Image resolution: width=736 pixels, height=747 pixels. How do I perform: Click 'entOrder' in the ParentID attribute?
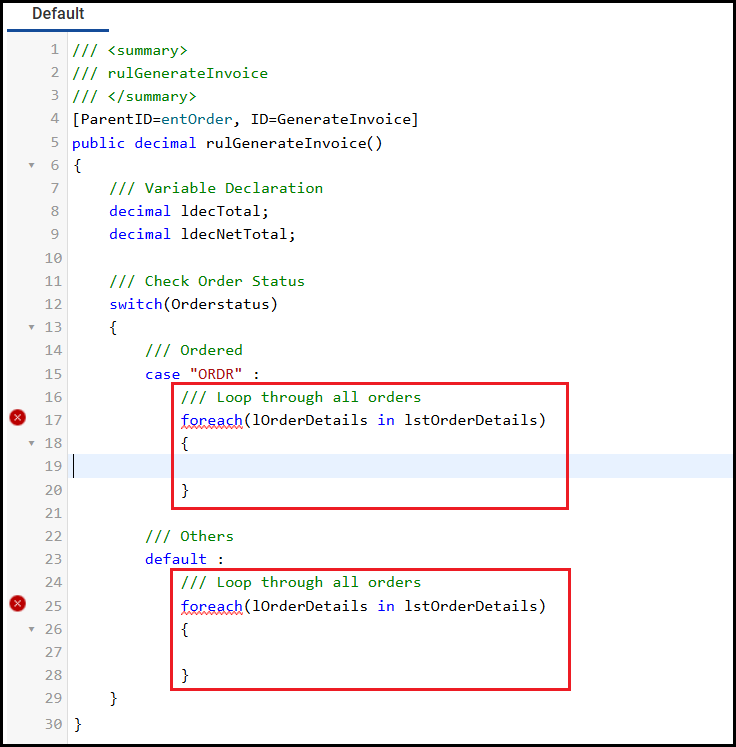coord(197,119)
